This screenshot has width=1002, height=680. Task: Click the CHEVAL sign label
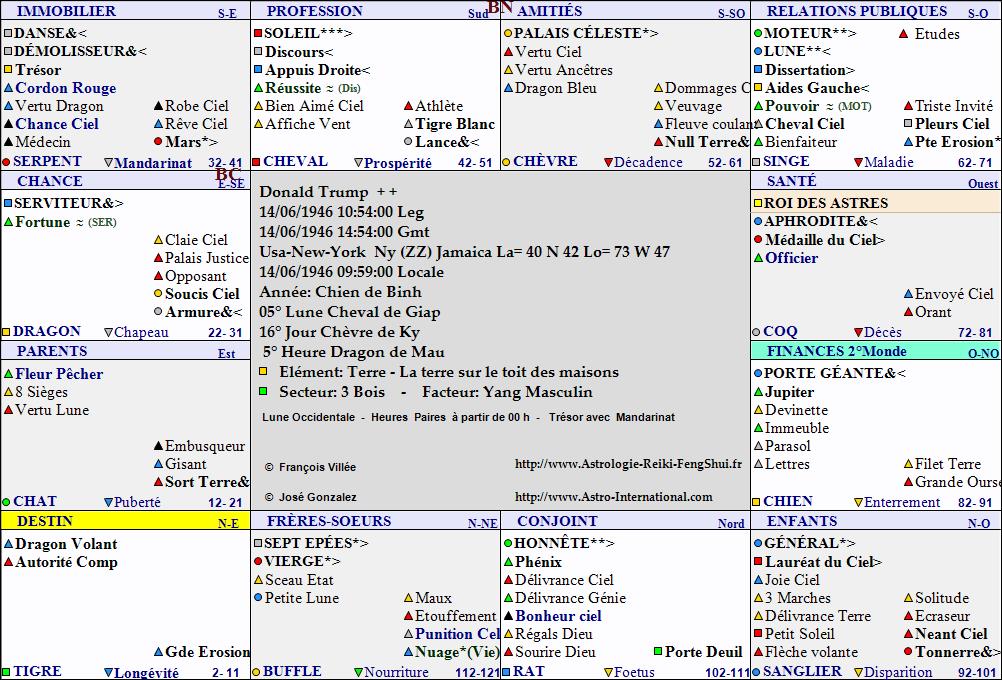pyautogui.click(x=295, y=162)
